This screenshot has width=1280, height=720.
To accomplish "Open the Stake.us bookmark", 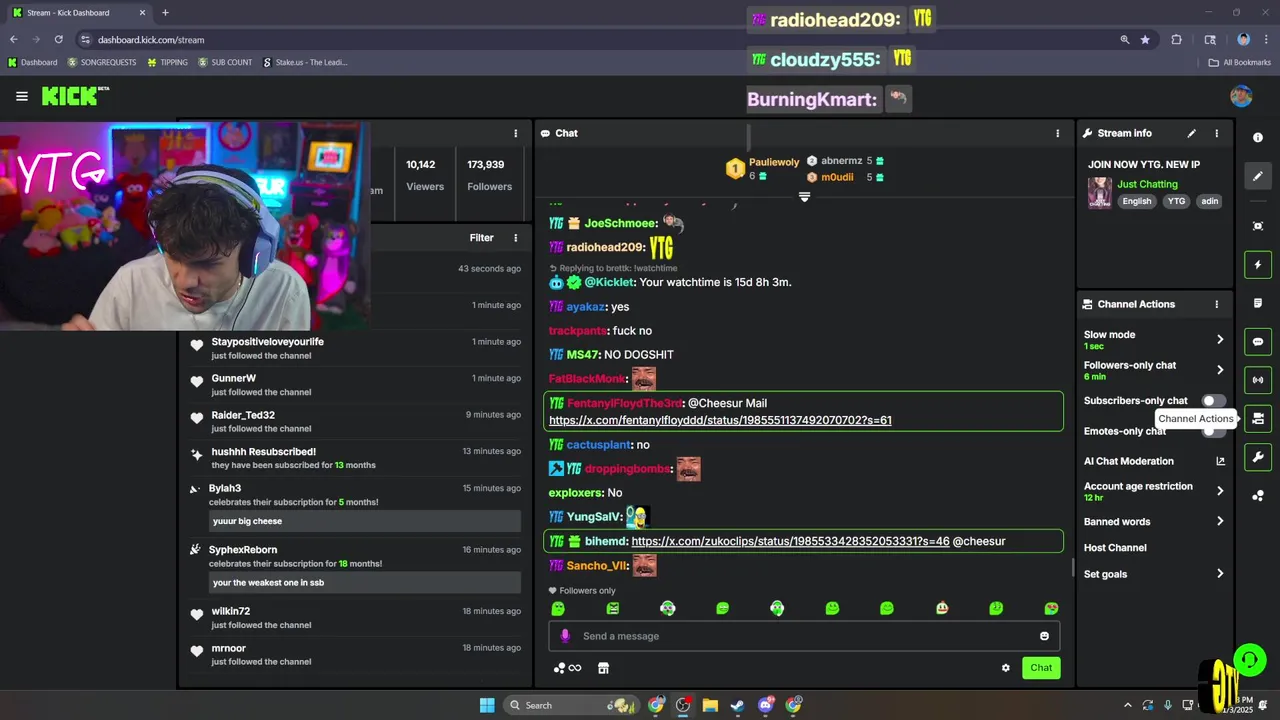I will click(x=305, y=62).
